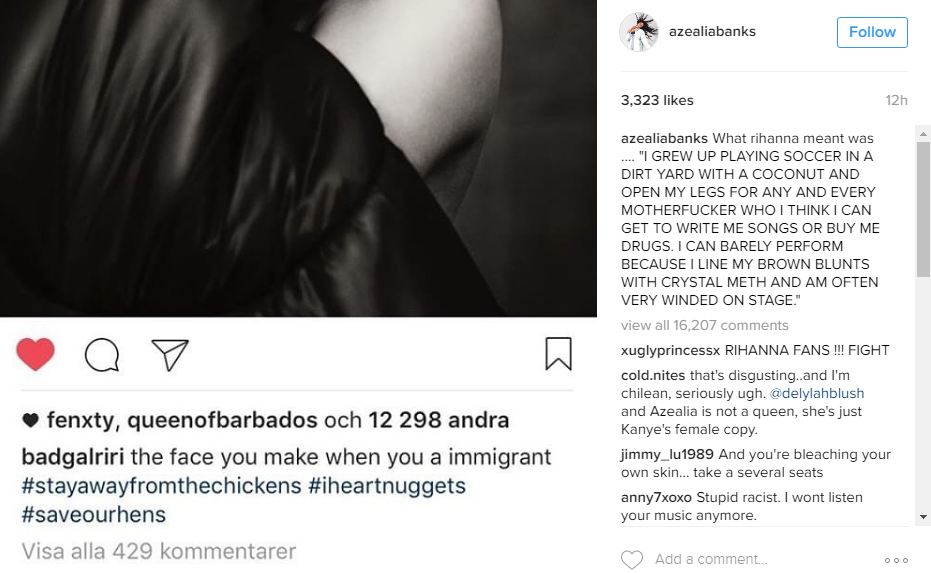Like post via heart beside comment field

(x=632, y=559)
